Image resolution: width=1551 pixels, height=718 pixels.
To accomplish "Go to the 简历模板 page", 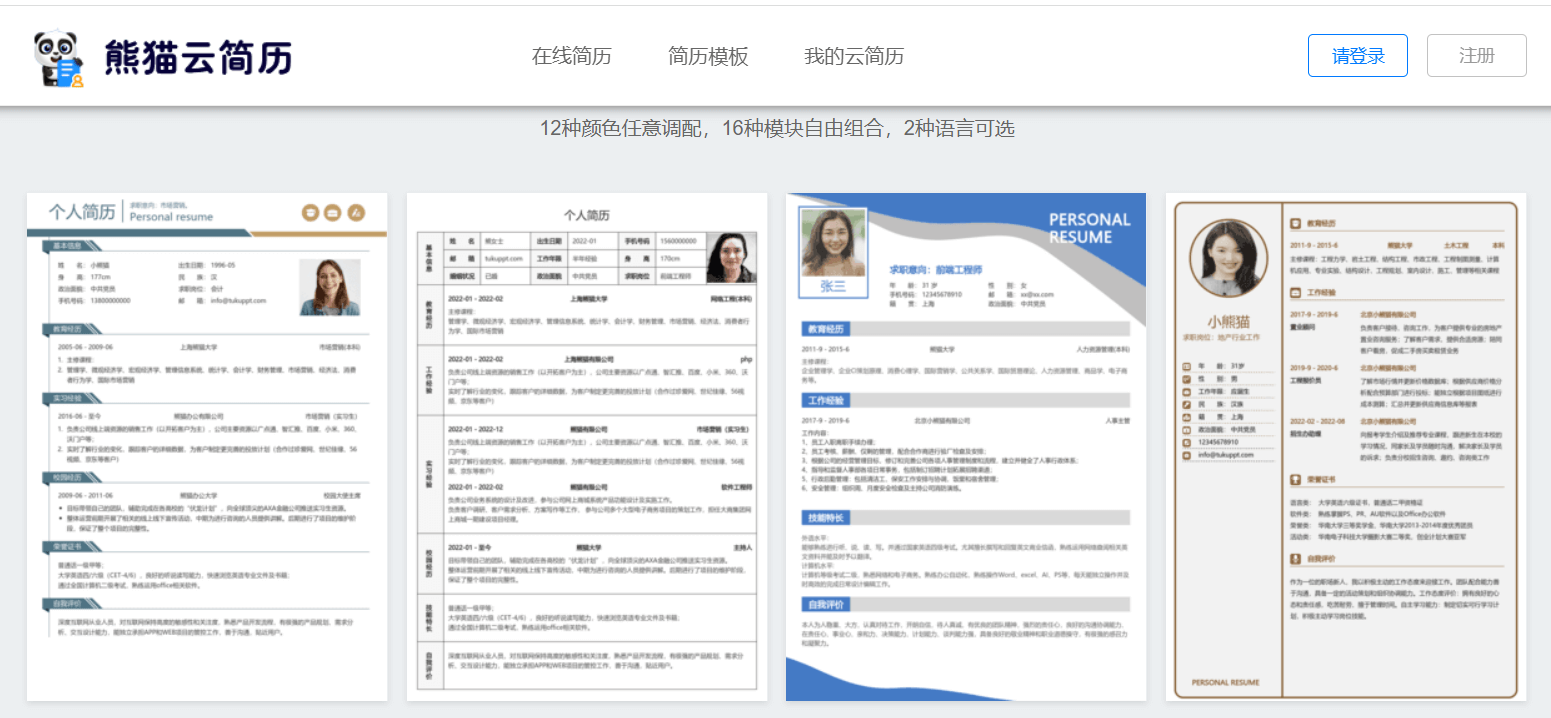I will [708, 56].
